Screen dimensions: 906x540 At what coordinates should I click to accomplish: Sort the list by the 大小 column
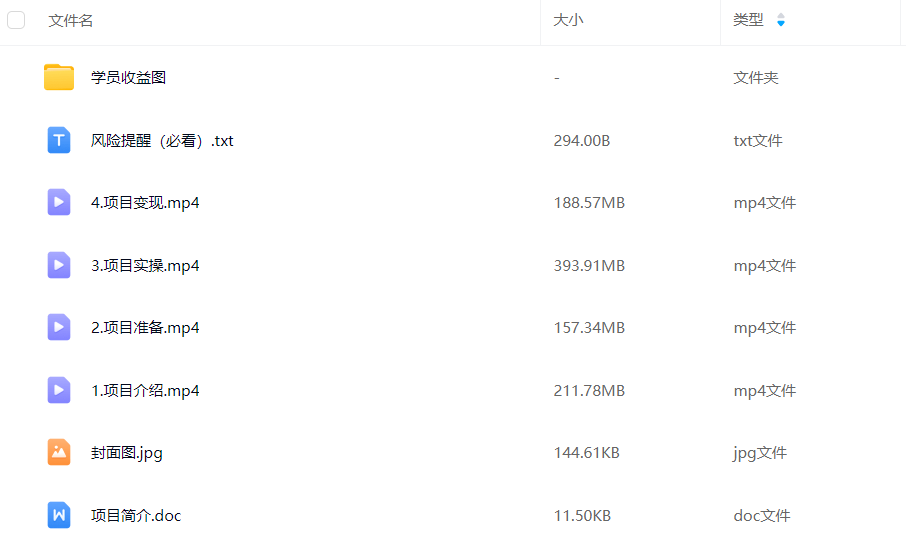[568, 20]
